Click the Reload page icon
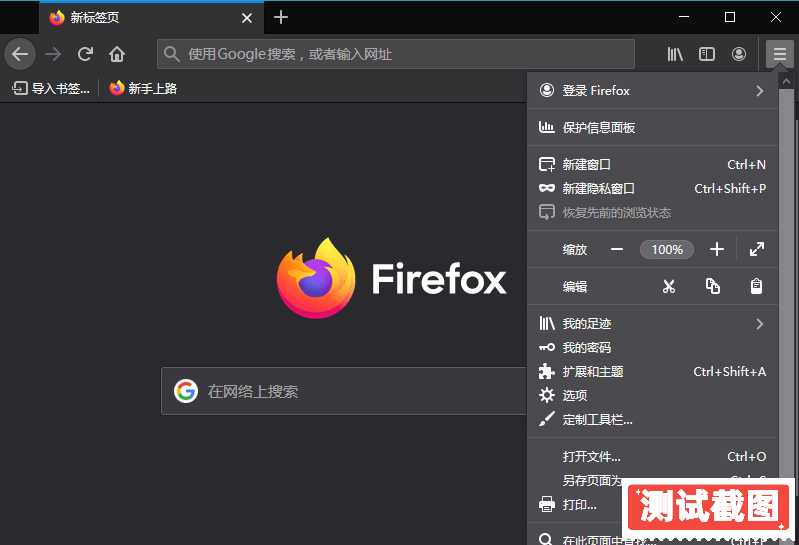 [x=86, y=54]
